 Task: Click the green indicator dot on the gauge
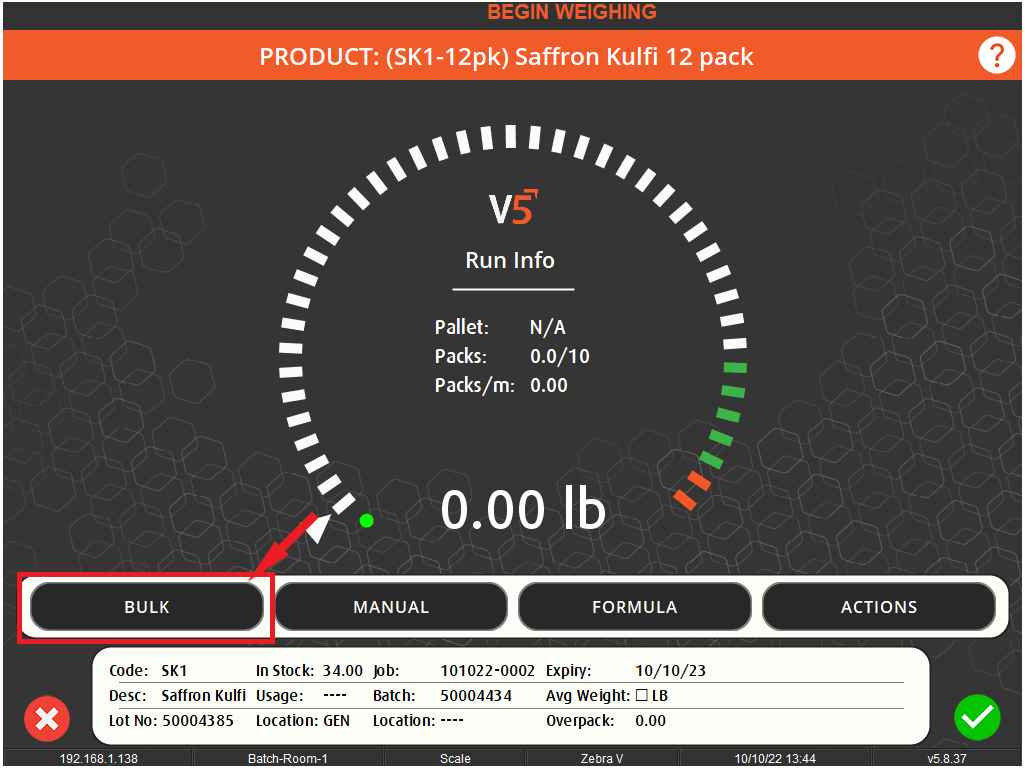[367, 521]
